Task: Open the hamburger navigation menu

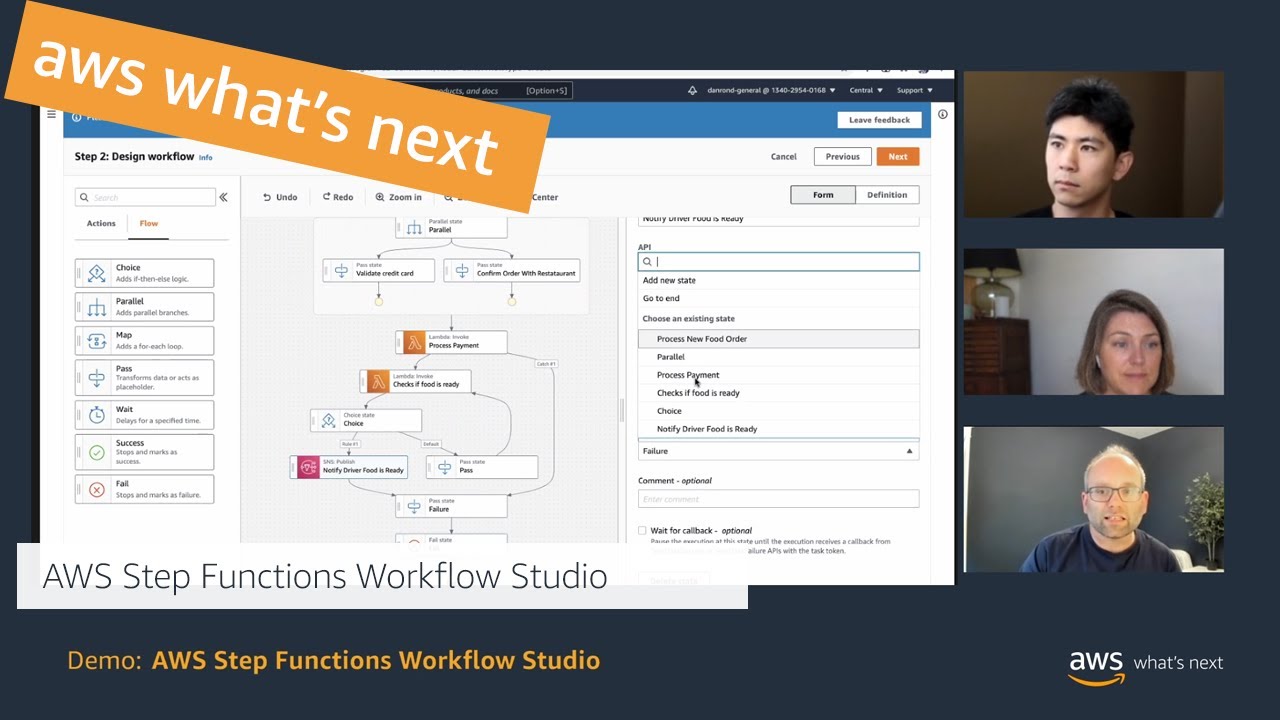Action: click(51, 115)
